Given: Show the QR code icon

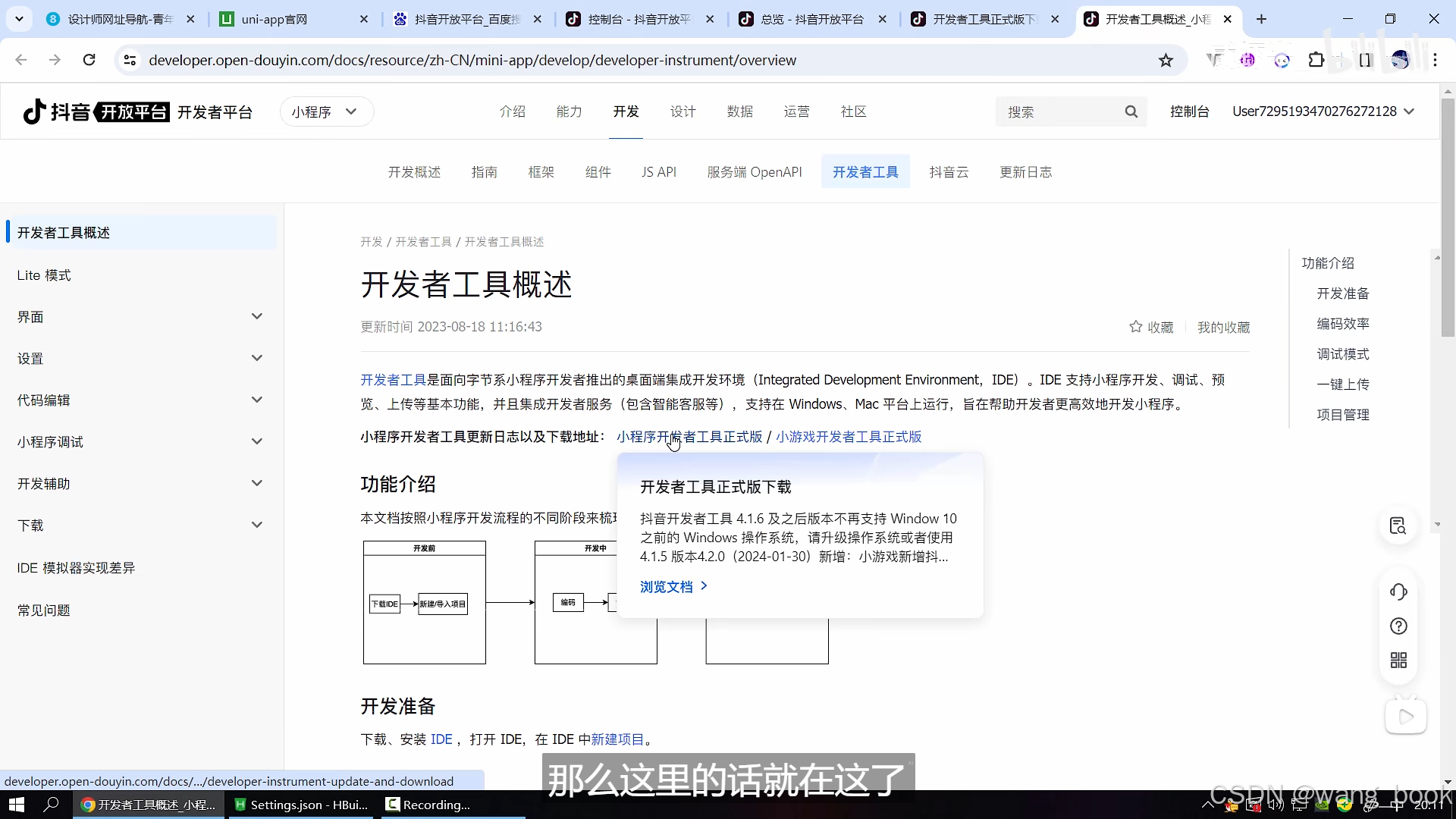Looking at the screenshot, I should (x=1398, y=661).
